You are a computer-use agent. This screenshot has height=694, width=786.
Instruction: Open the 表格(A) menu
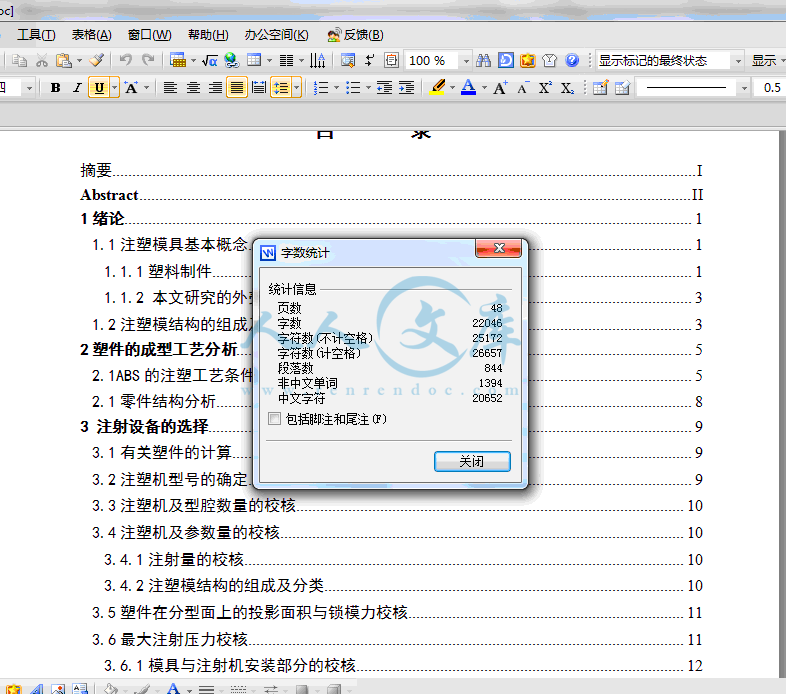[x=91, y=35]
